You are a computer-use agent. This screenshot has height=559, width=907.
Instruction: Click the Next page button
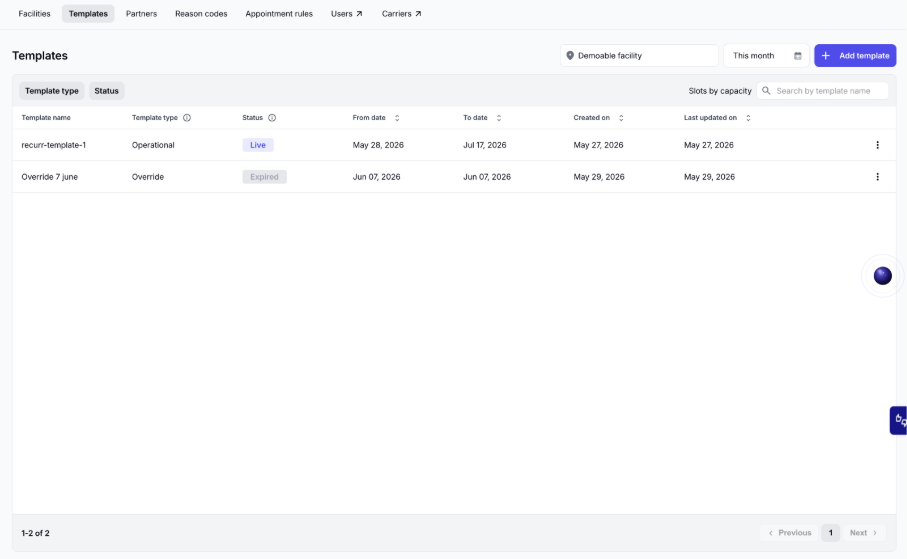tap(864, 533)
